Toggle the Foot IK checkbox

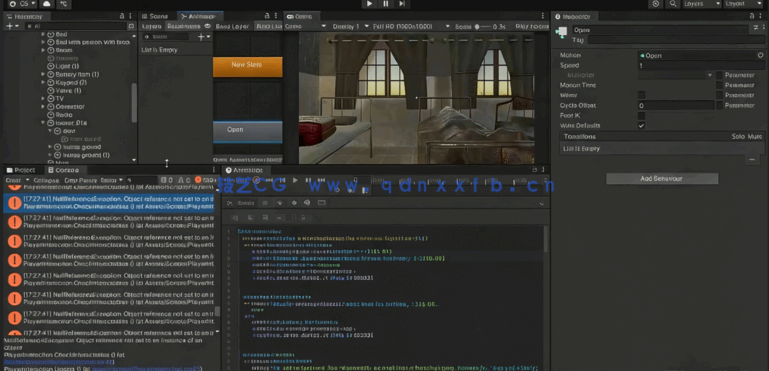641,115
